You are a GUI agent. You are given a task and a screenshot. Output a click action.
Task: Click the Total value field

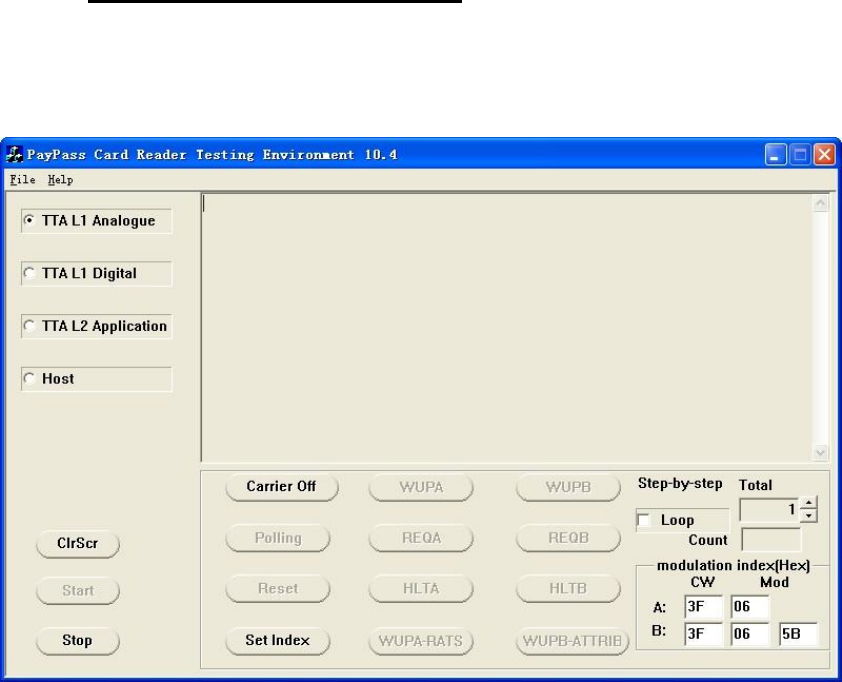[770, 510]
